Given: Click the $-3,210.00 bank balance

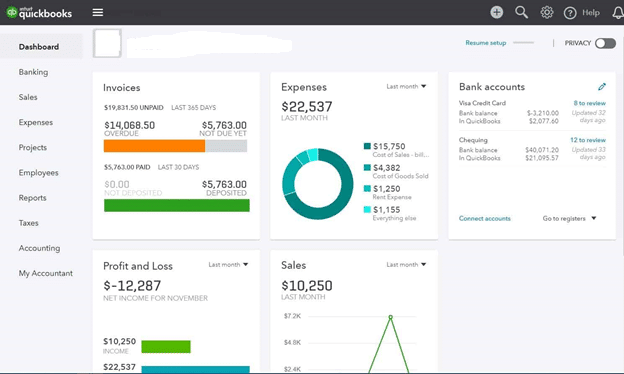Looking at the screenshot, I should tap(543, 113).
